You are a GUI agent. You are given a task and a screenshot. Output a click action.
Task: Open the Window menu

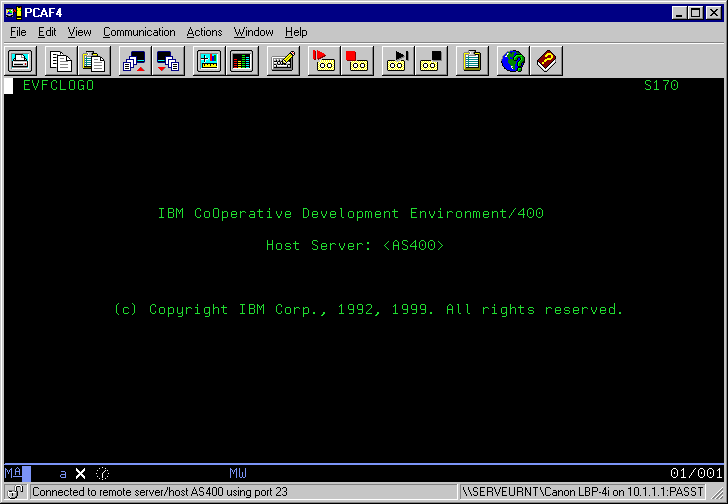pos(254,32)
